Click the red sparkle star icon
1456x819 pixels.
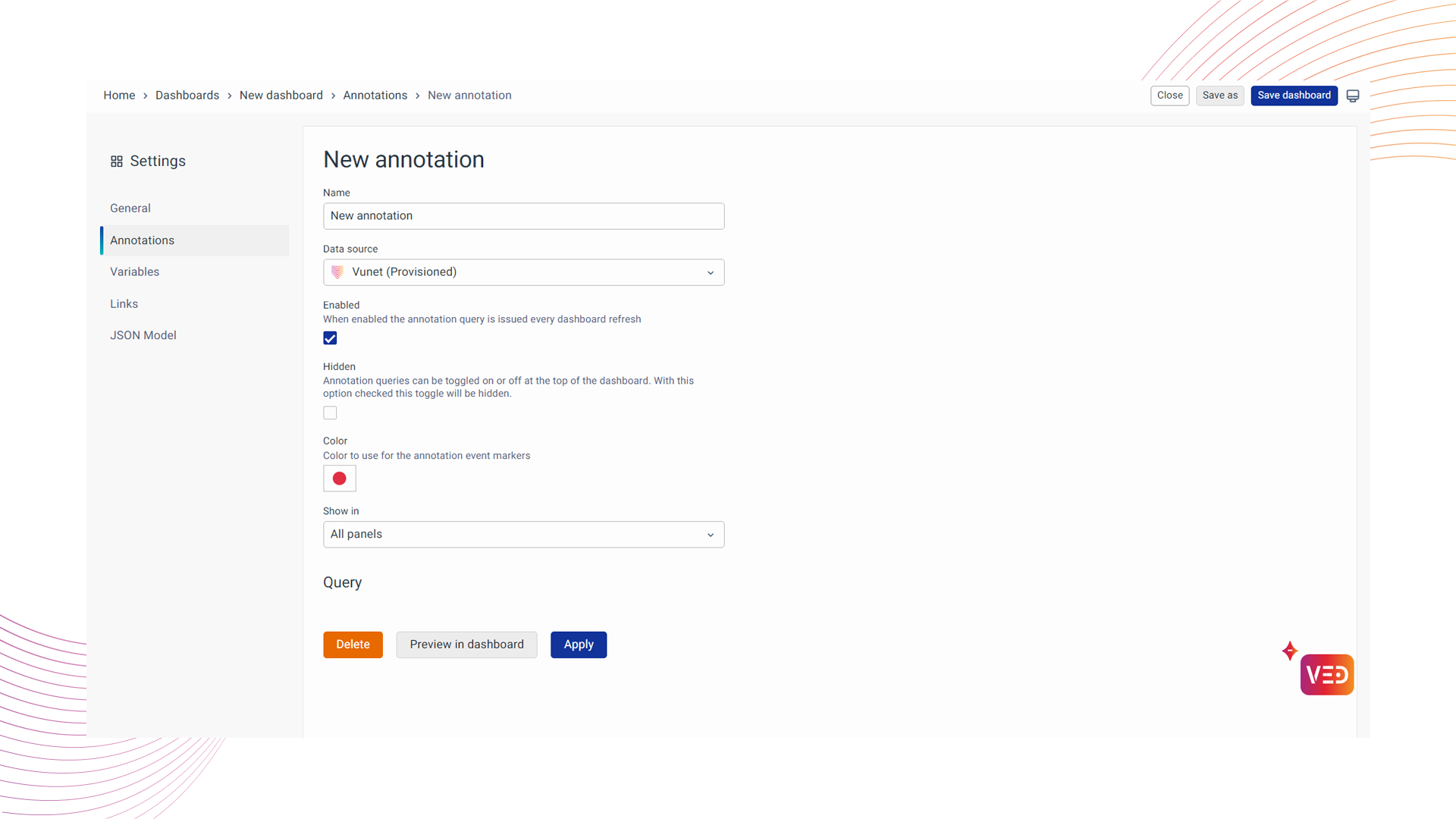coord(1289,651)
